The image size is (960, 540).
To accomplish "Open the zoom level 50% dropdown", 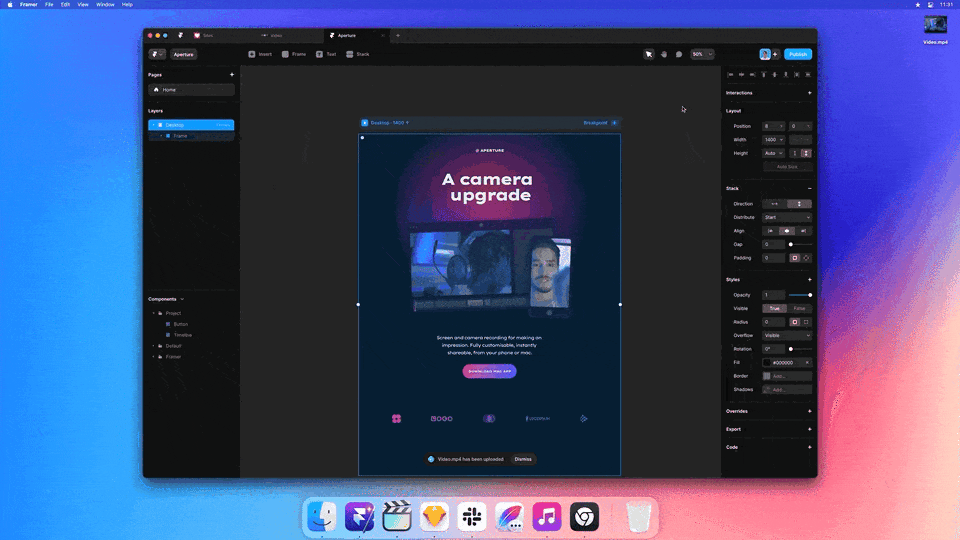I will [702, 54].
